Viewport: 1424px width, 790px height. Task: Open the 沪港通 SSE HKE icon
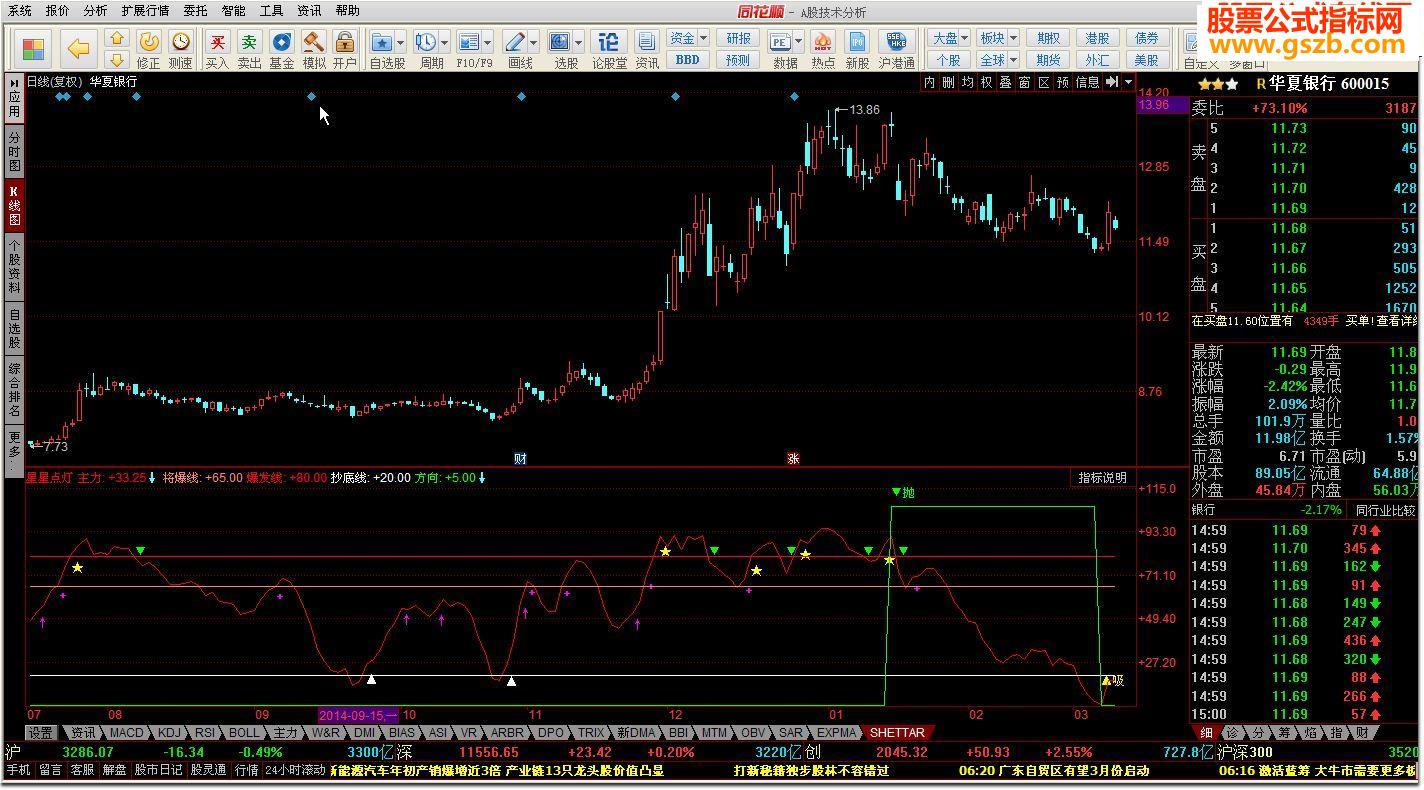click(x=897, y=42)
